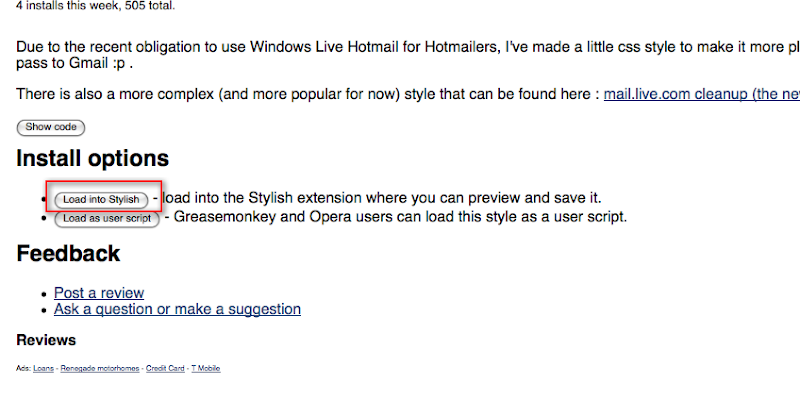Click the installs this week count text
This screenshot has height=400, width=800.
tap(95, 7)
